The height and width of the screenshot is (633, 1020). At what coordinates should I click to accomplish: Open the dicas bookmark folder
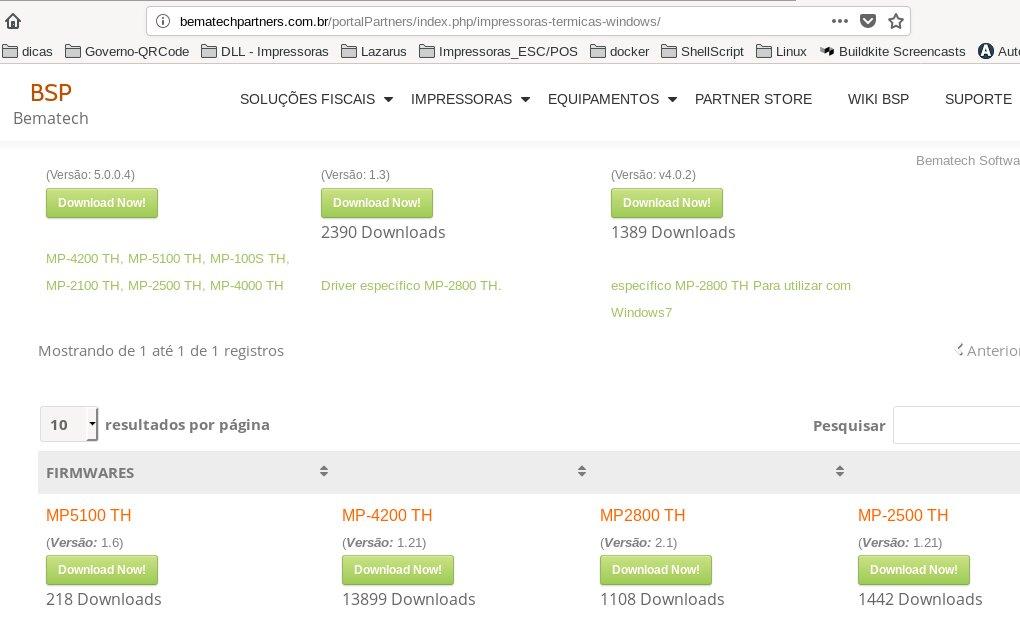click(x=27, y=51)
